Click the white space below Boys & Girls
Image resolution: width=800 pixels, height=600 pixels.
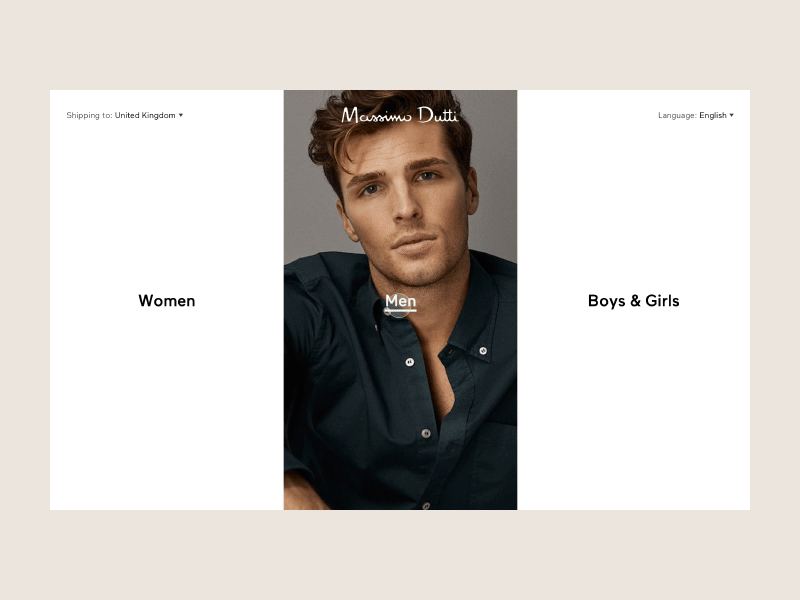pyautogui.click(x=634, y=408)
